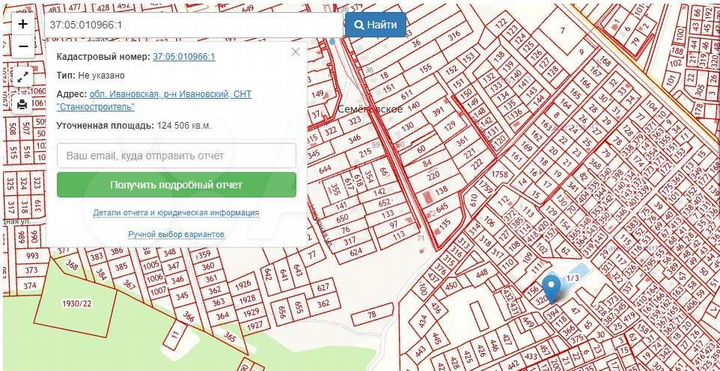Select parcel 450 on the map
The height and width of the screenshot is (371, 720).
(451, 286)
